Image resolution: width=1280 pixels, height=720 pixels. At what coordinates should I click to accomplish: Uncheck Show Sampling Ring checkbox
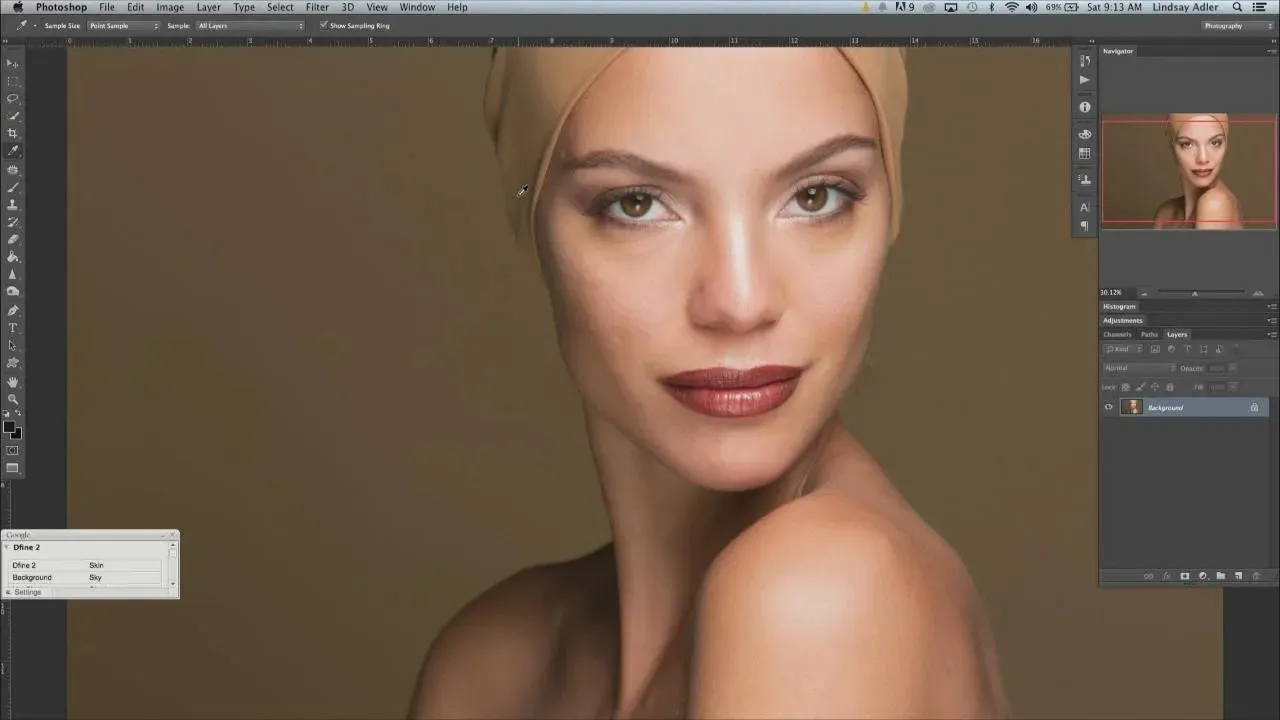(323, 25)
